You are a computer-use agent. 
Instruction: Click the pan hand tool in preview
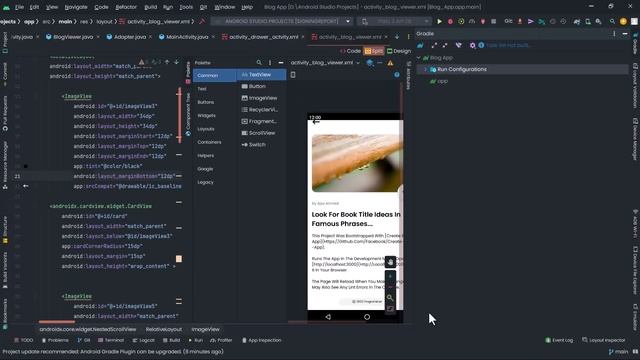pyautogui.click(x=390, y=262)
